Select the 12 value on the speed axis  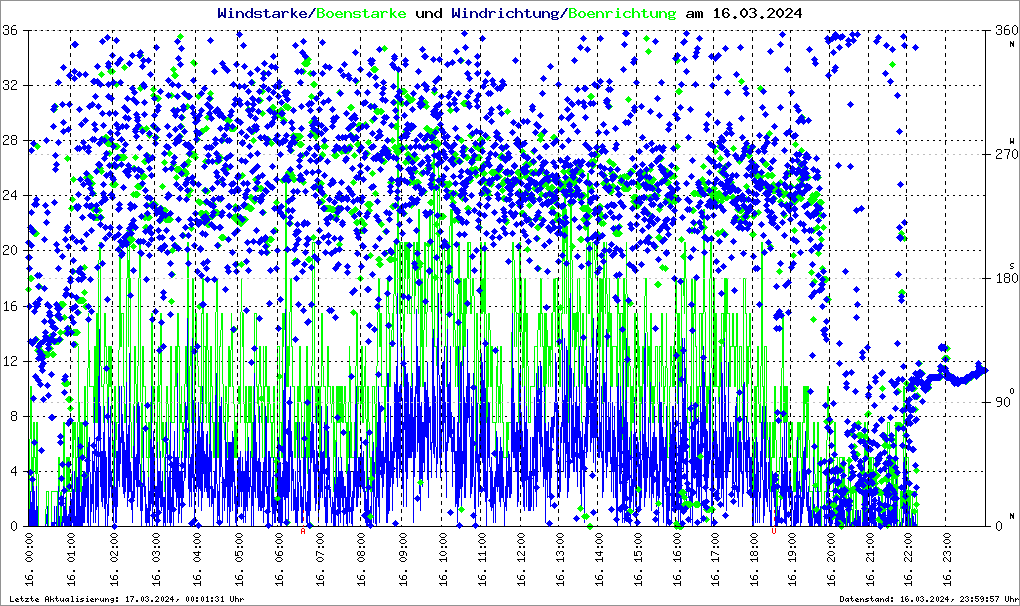point(10,361)
